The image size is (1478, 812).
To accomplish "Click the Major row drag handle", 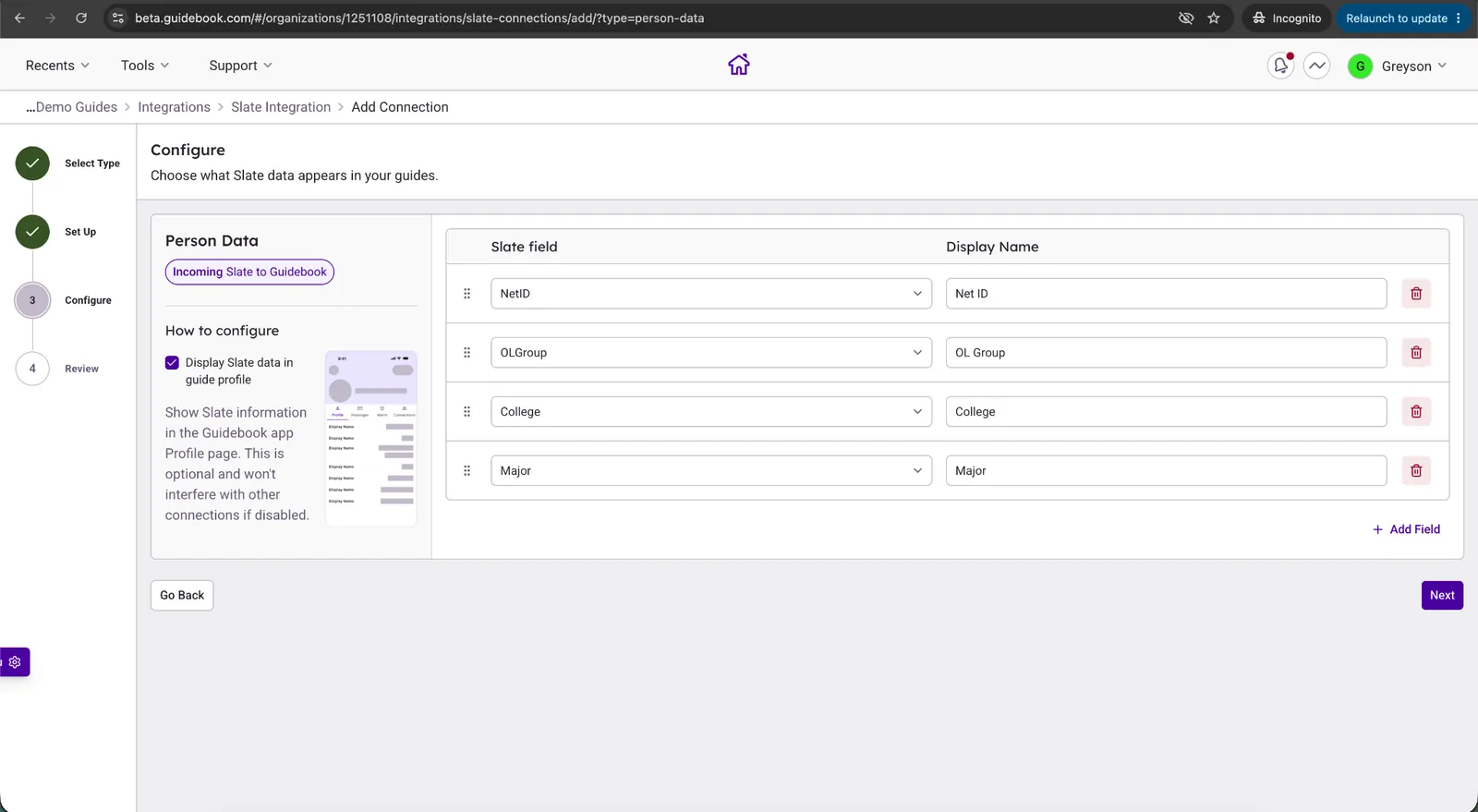I will pyautogui.click(x=466, y=471).
